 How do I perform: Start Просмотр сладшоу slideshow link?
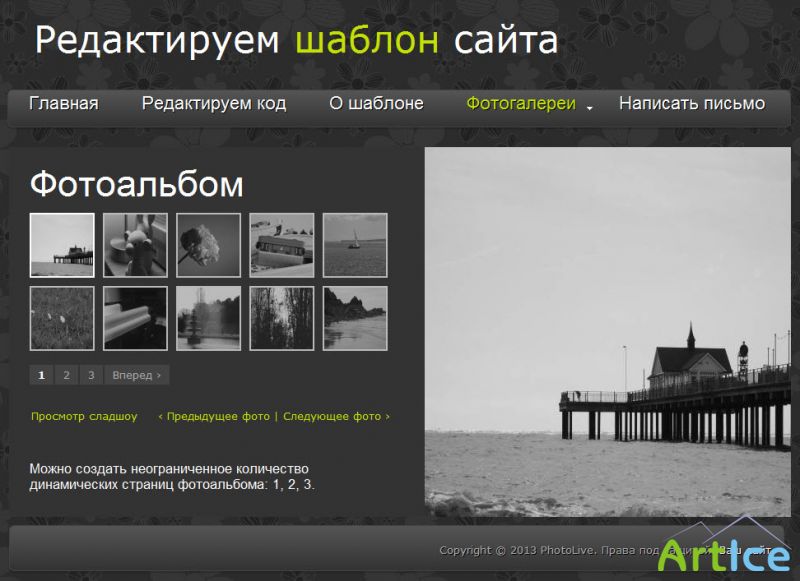[84, 416]
